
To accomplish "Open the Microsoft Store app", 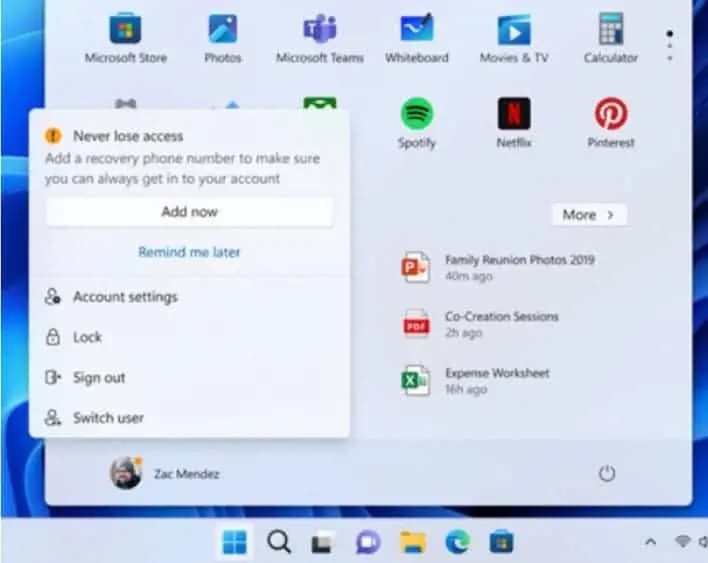I will pyautogui.click(x=126, y=38).
